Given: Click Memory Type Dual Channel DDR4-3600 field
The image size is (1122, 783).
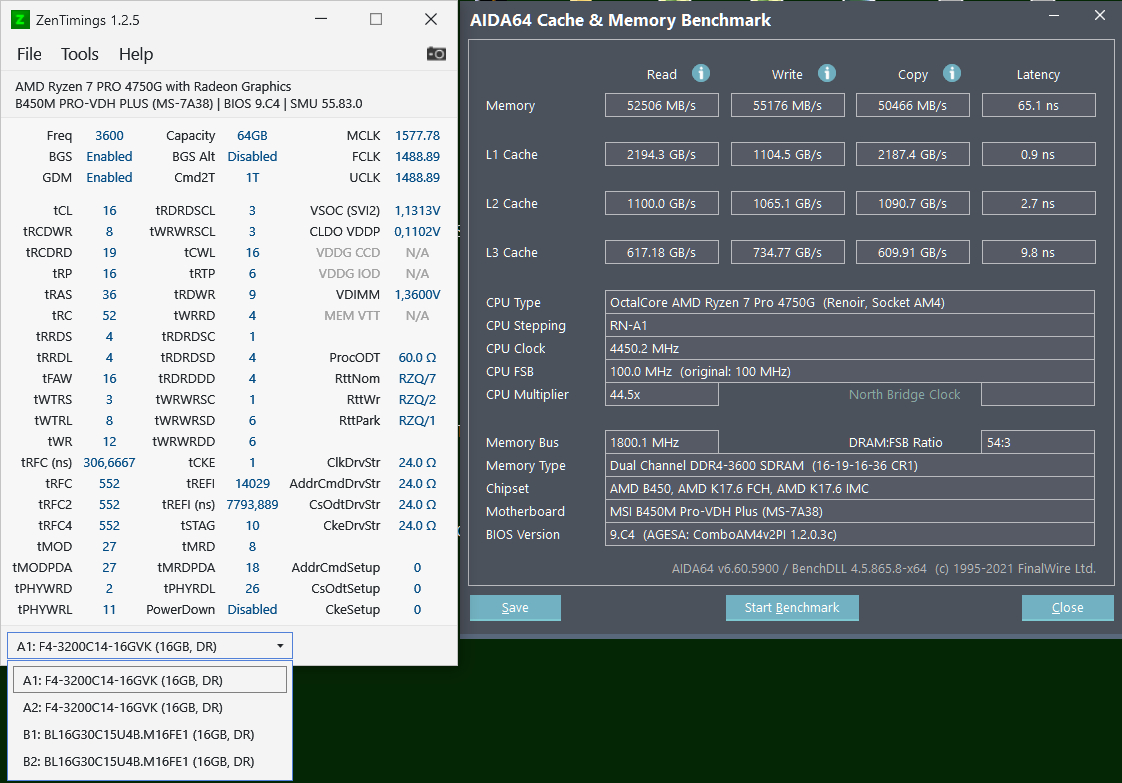Looking at the screenshot, I should point(849,465).
